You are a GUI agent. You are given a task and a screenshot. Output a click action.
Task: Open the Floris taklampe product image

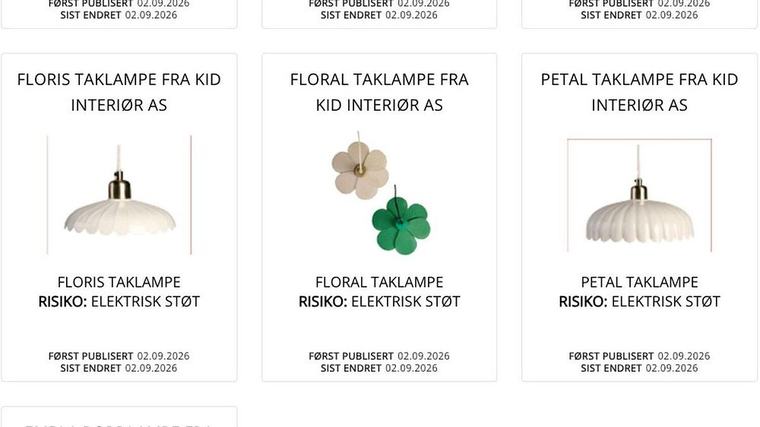tap(119, 195)
